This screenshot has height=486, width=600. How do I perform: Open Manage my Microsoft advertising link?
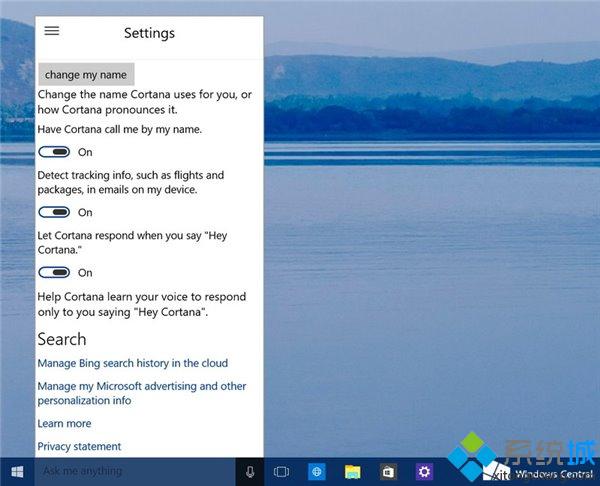tap(142, 393)
